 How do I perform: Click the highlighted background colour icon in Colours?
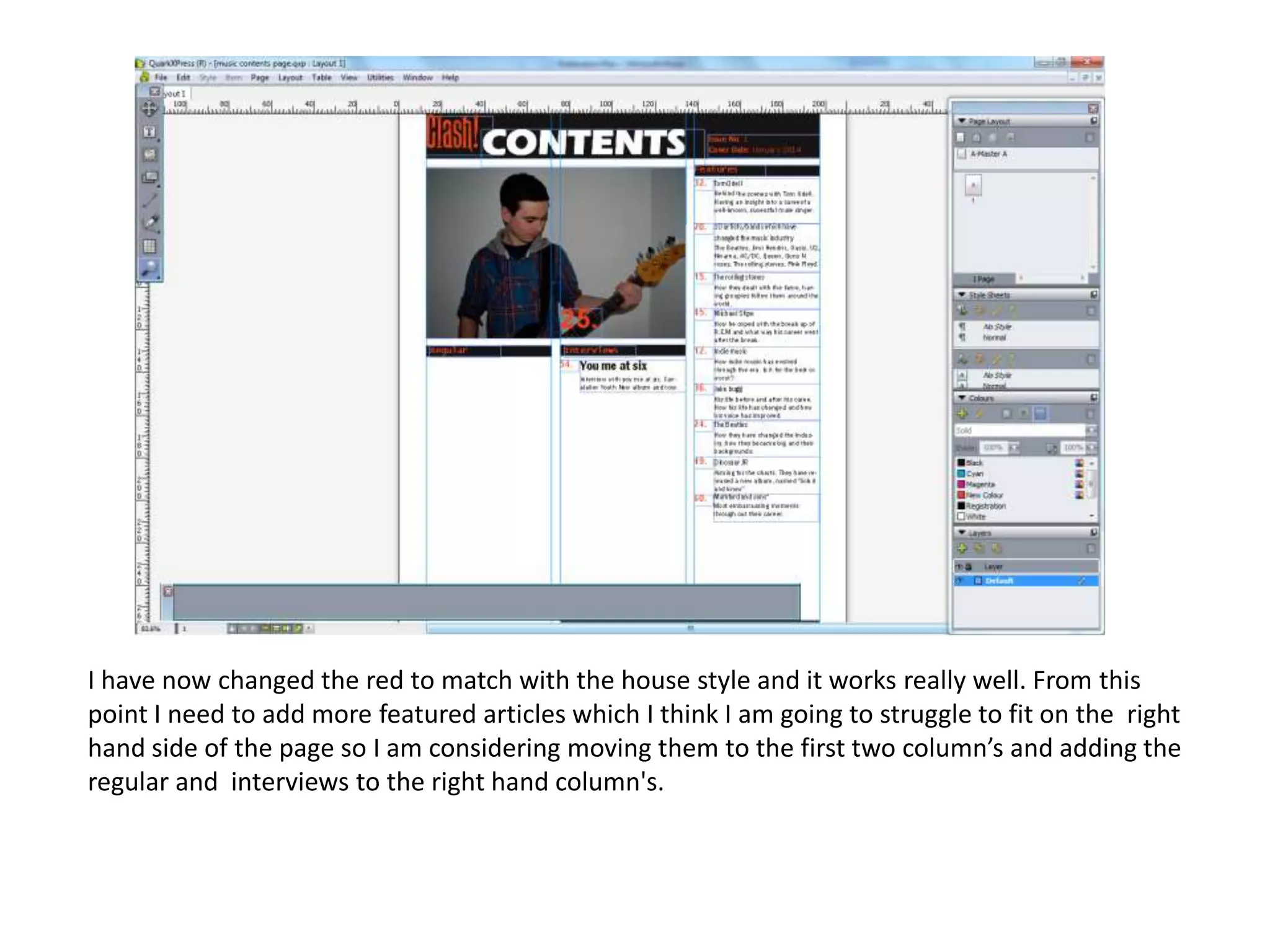(1041, 413)
